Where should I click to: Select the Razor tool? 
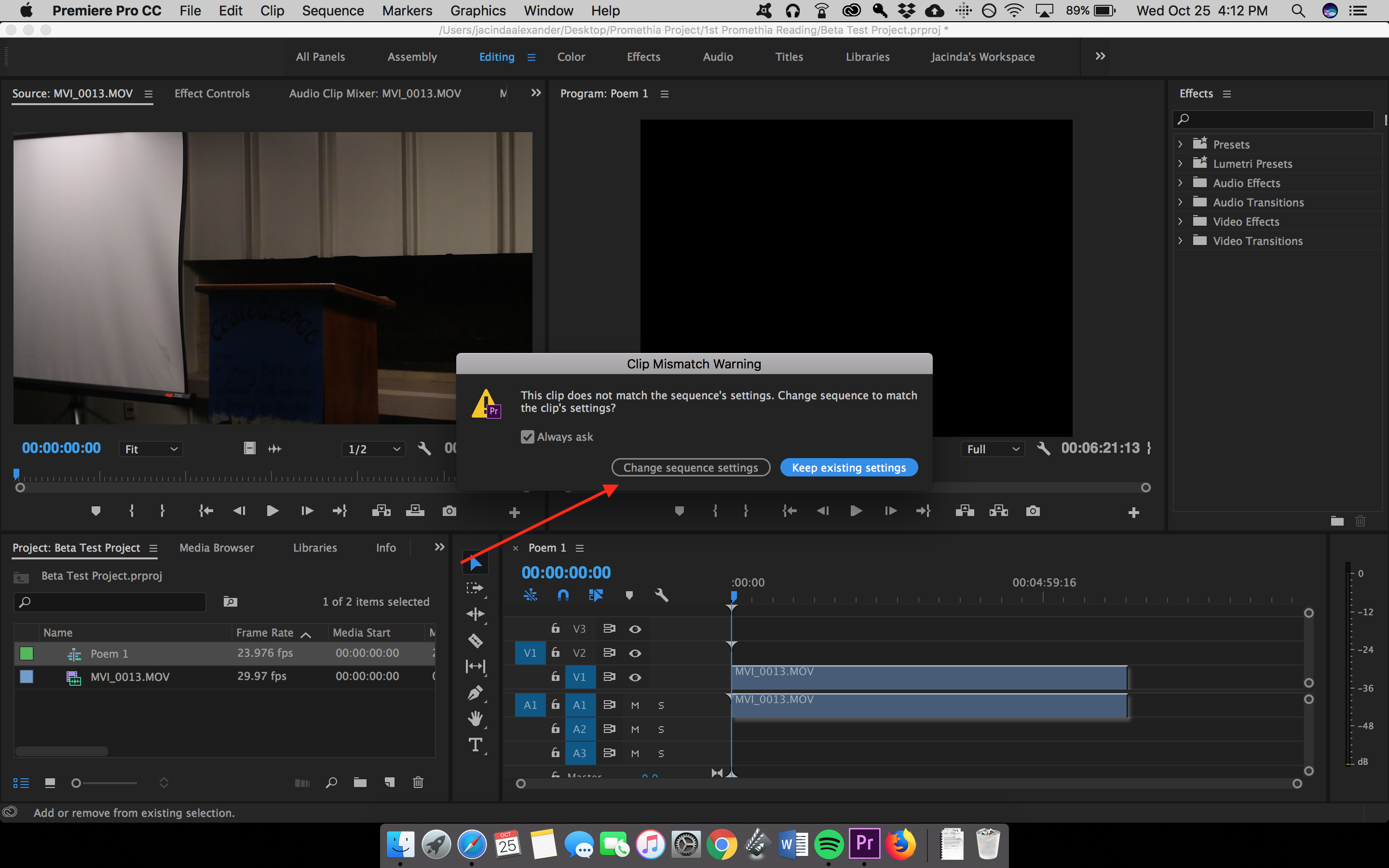click(475, 640)
